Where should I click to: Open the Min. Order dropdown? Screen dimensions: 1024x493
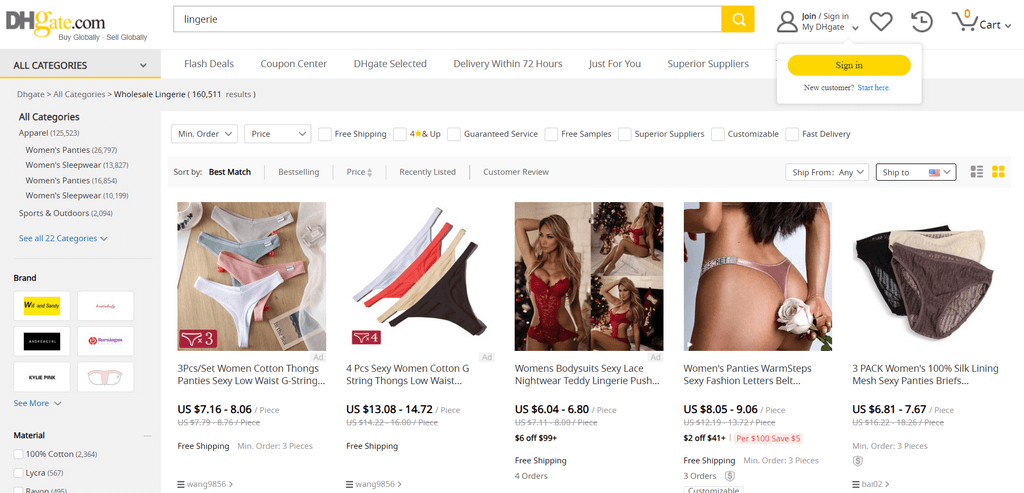pyautogui.click(x=204, y=134)
